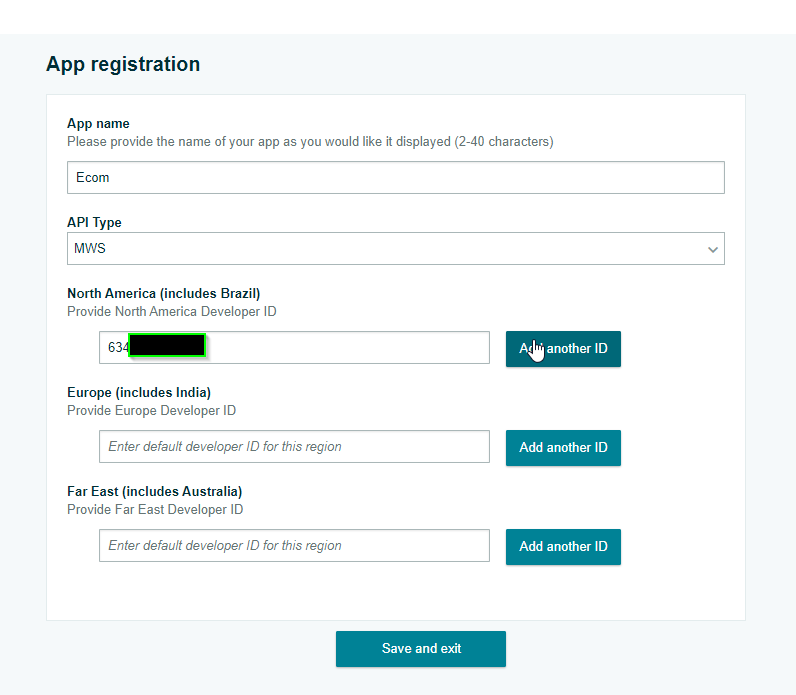
Task: Click the App registration heading
Action: [x=123, y=64]
